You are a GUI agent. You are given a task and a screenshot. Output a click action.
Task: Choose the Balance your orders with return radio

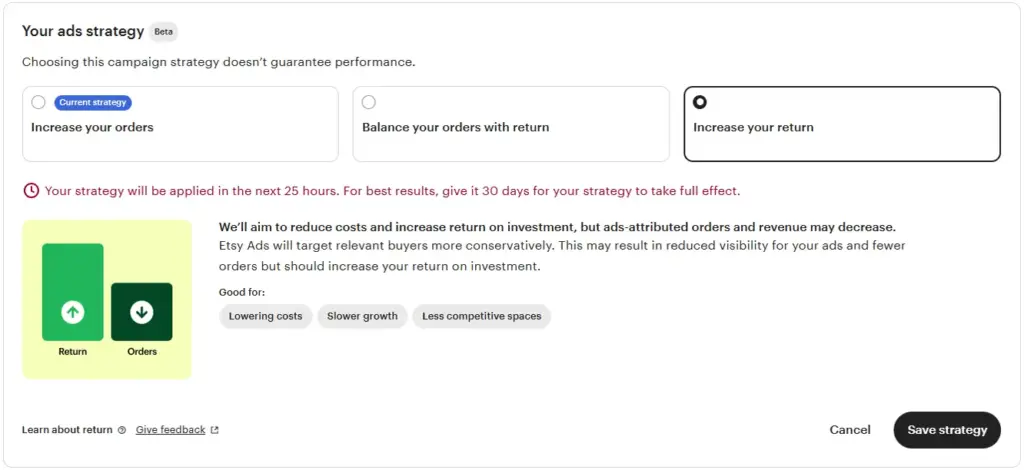369,102
